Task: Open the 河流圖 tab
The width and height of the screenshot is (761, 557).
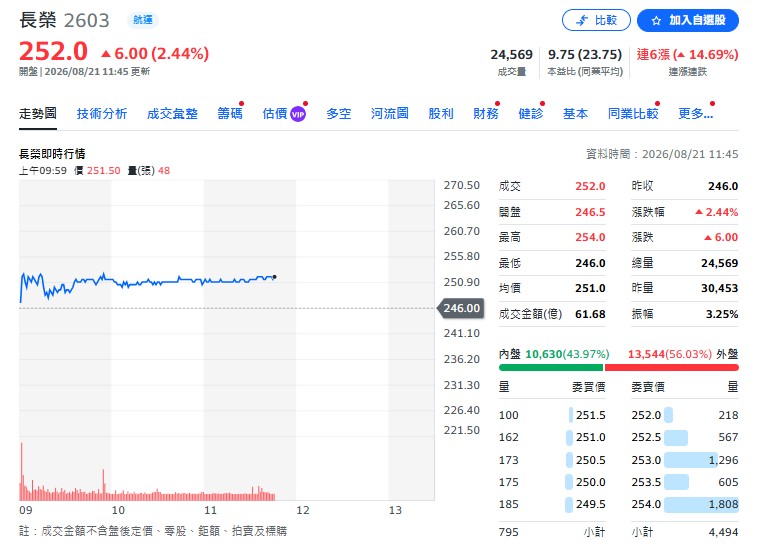Action: pyautogui.click(x=390, y=114)
